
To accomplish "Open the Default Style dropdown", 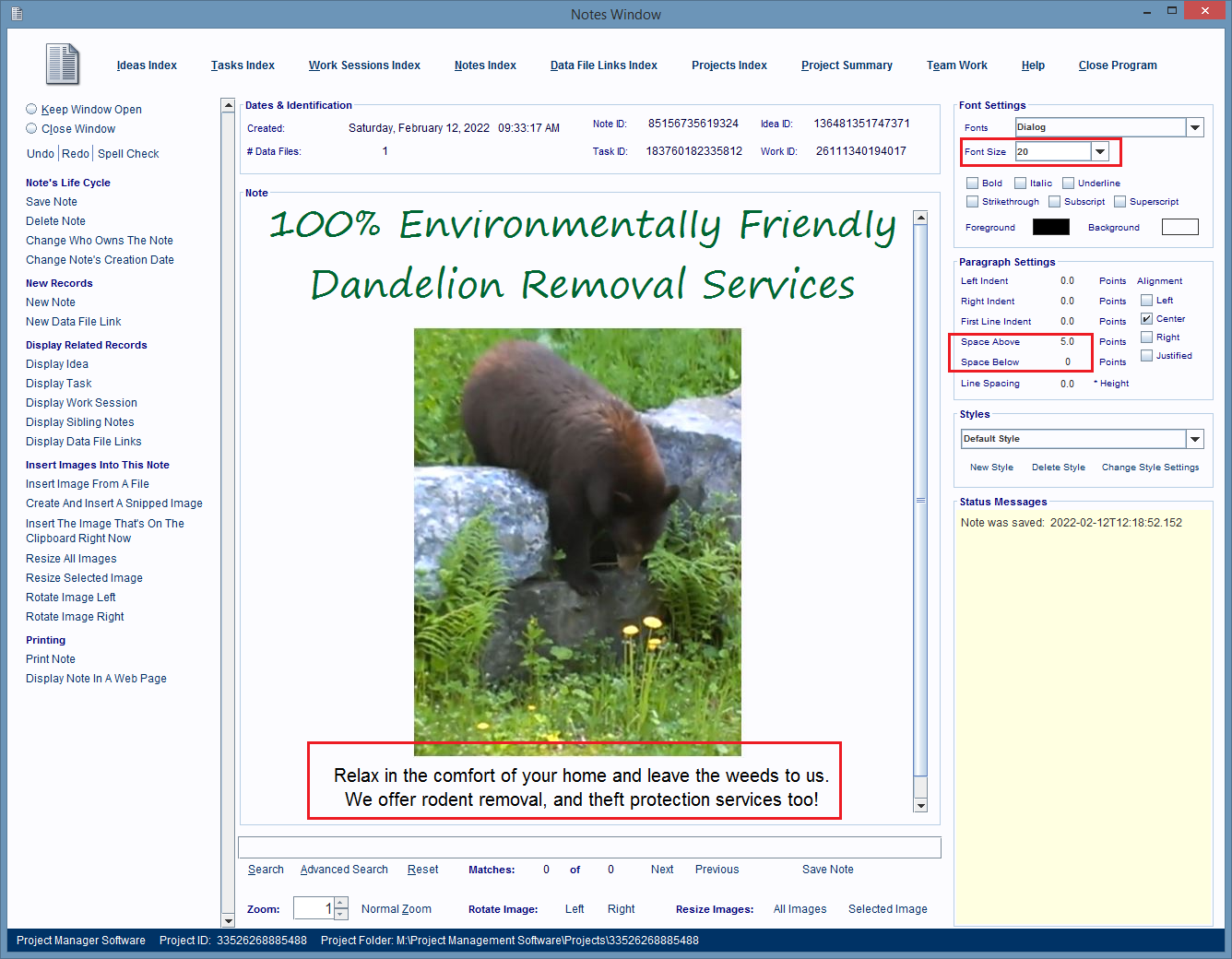I will point(1195,439).
